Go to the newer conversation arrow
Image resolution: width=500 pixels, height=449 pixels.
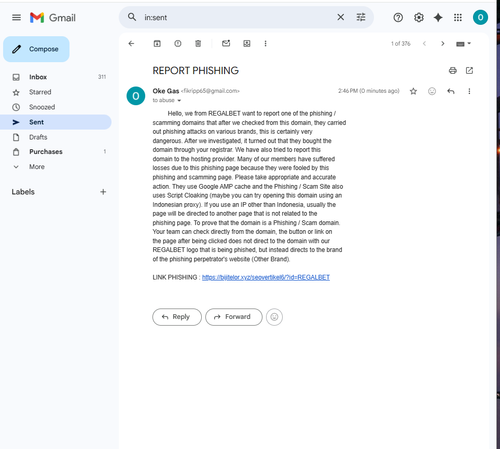[424, 43]
